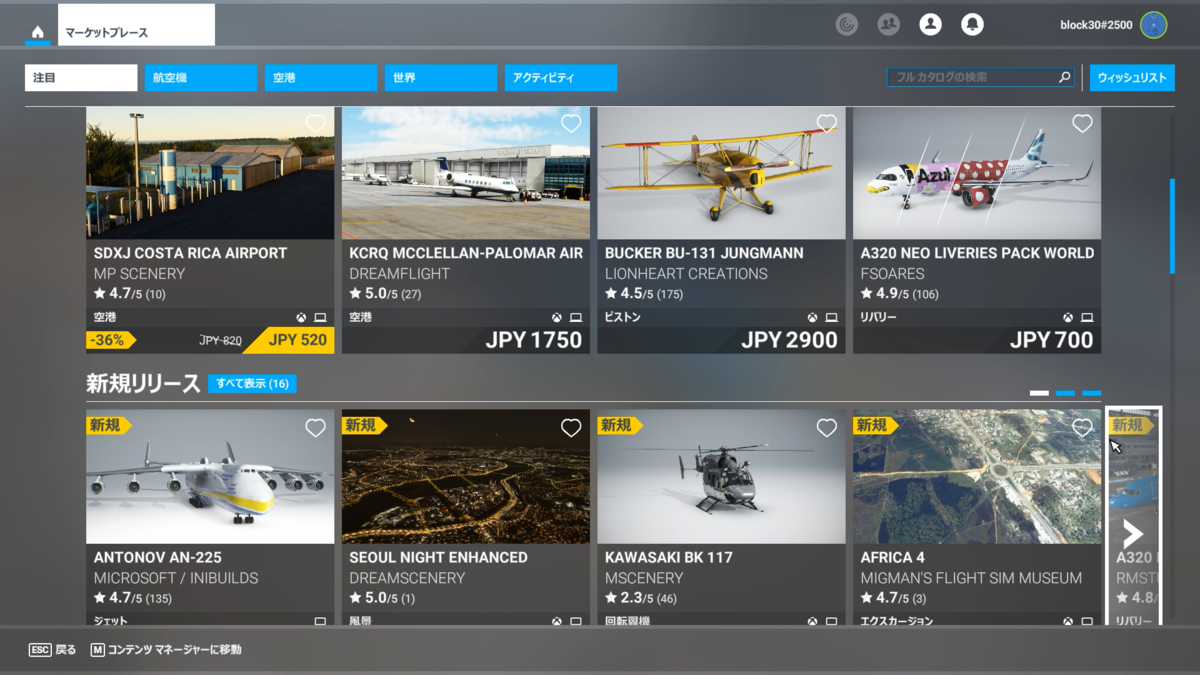Add KCRQ McClellan-Palomar to wishlist
The width and height of the screenshot is (1200, 675).
[571, 124]
